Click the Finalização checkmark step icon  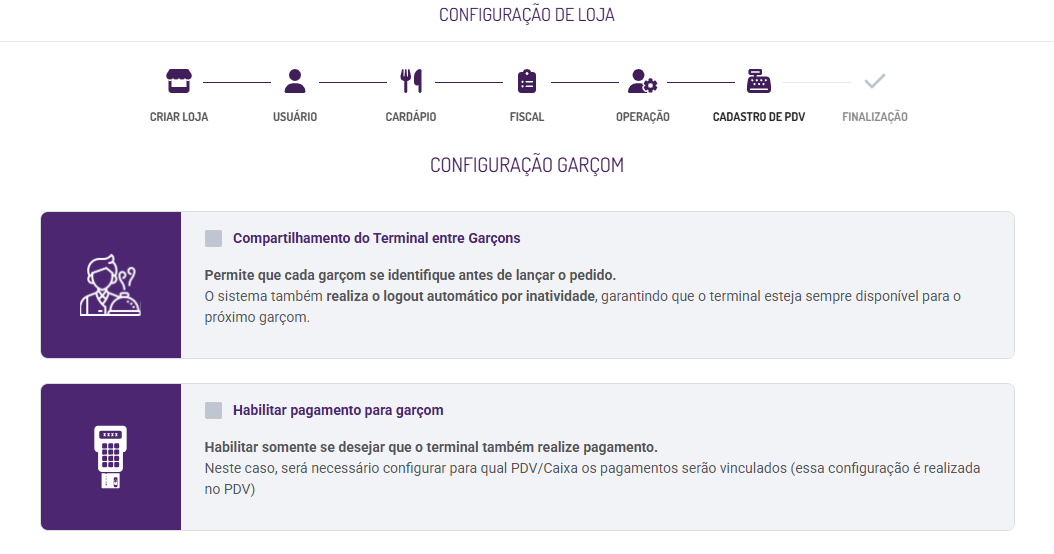click(x=875, y=81)
